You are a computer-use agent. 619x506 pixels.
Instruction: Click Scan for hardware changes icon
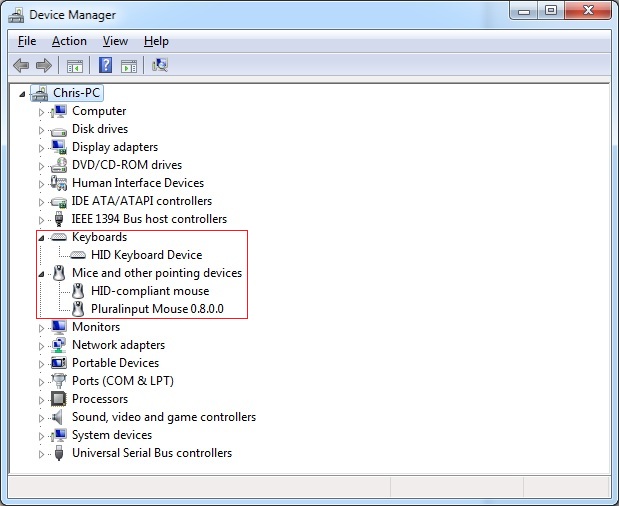tap(160, 65)
